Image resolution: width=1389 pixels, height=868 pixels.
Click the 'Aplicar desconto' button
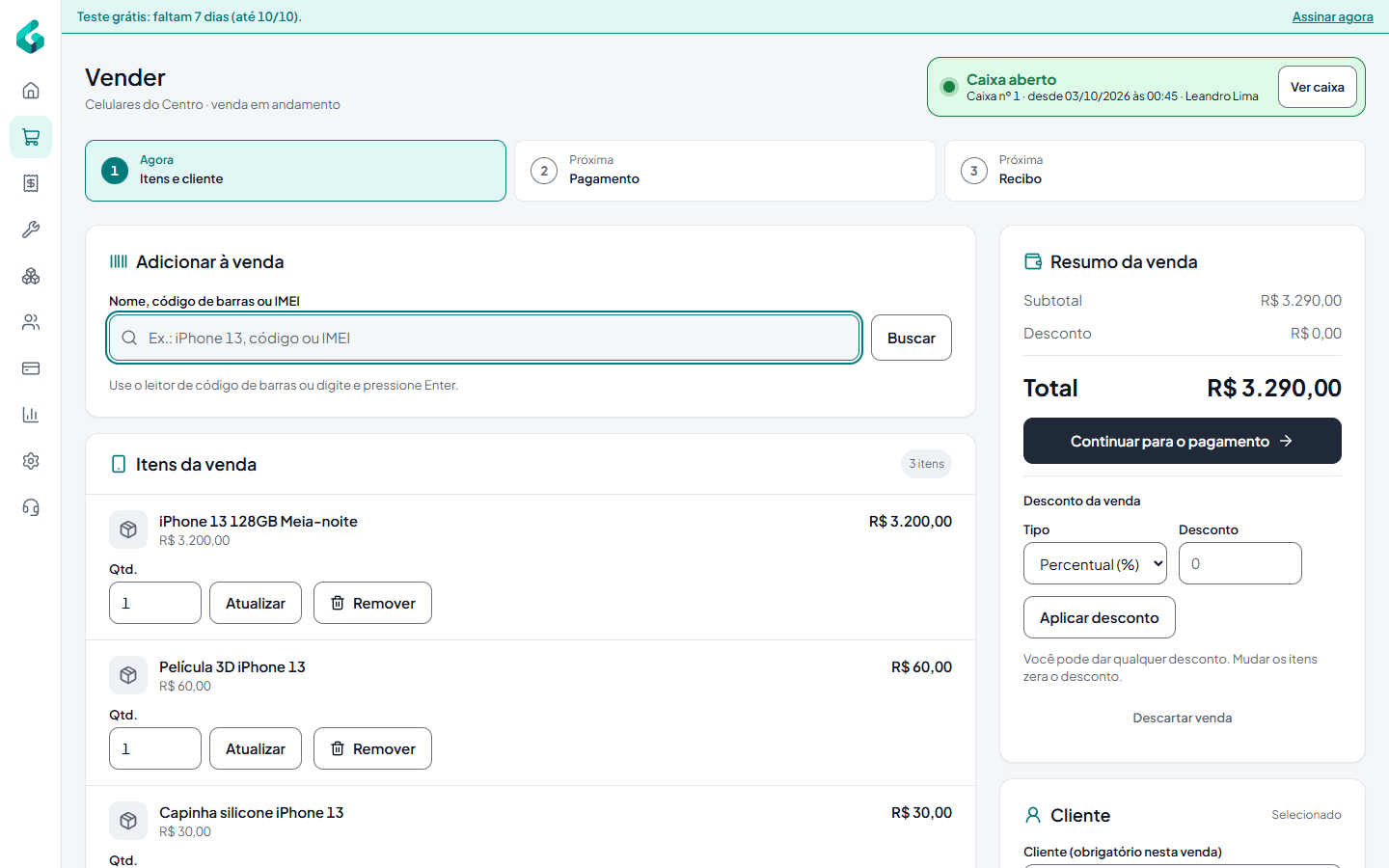click(1100, 617)
